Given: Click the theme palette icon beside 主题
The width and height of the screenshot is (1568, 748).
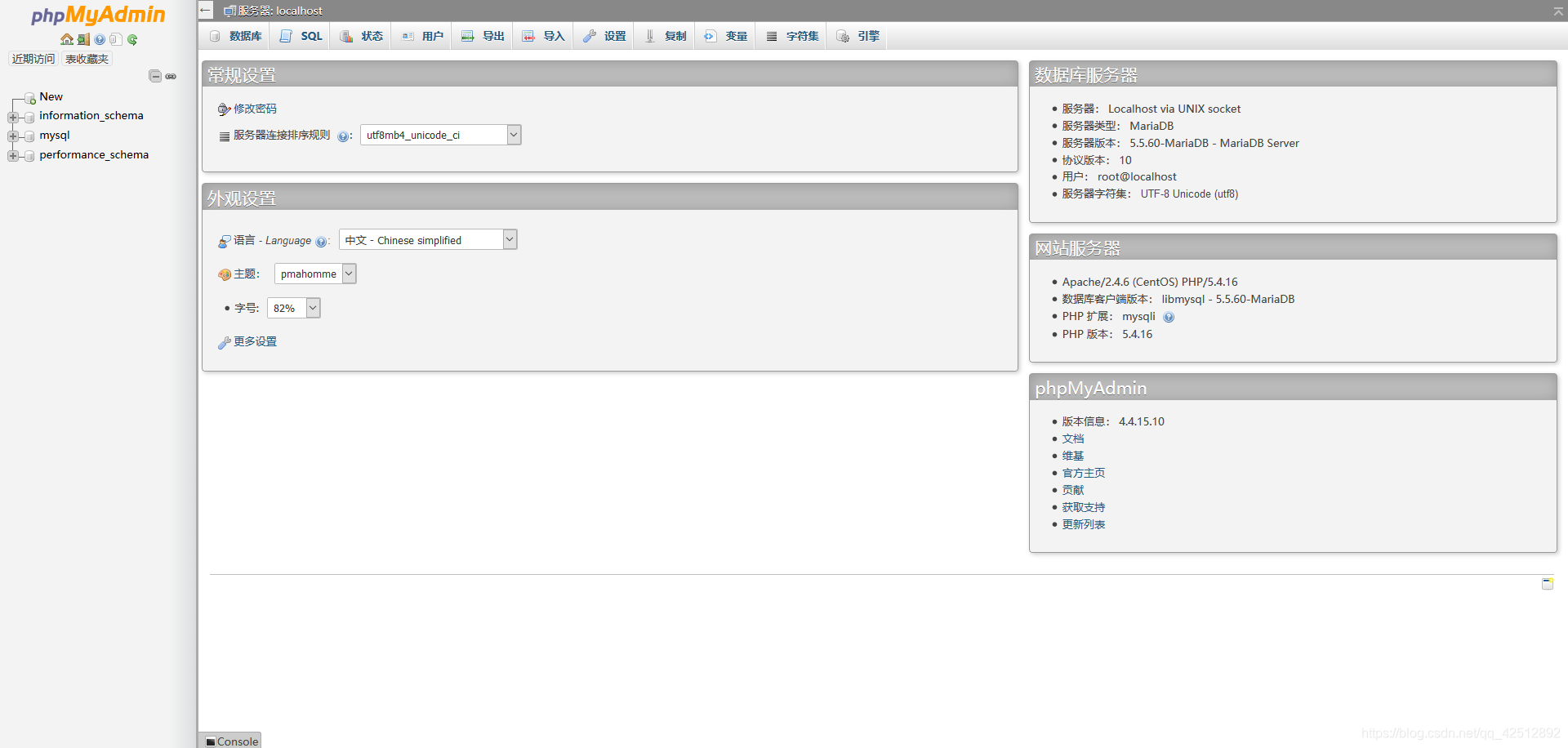Looking at the screenshot, I should pyautogui.click(x=225, y=274).
